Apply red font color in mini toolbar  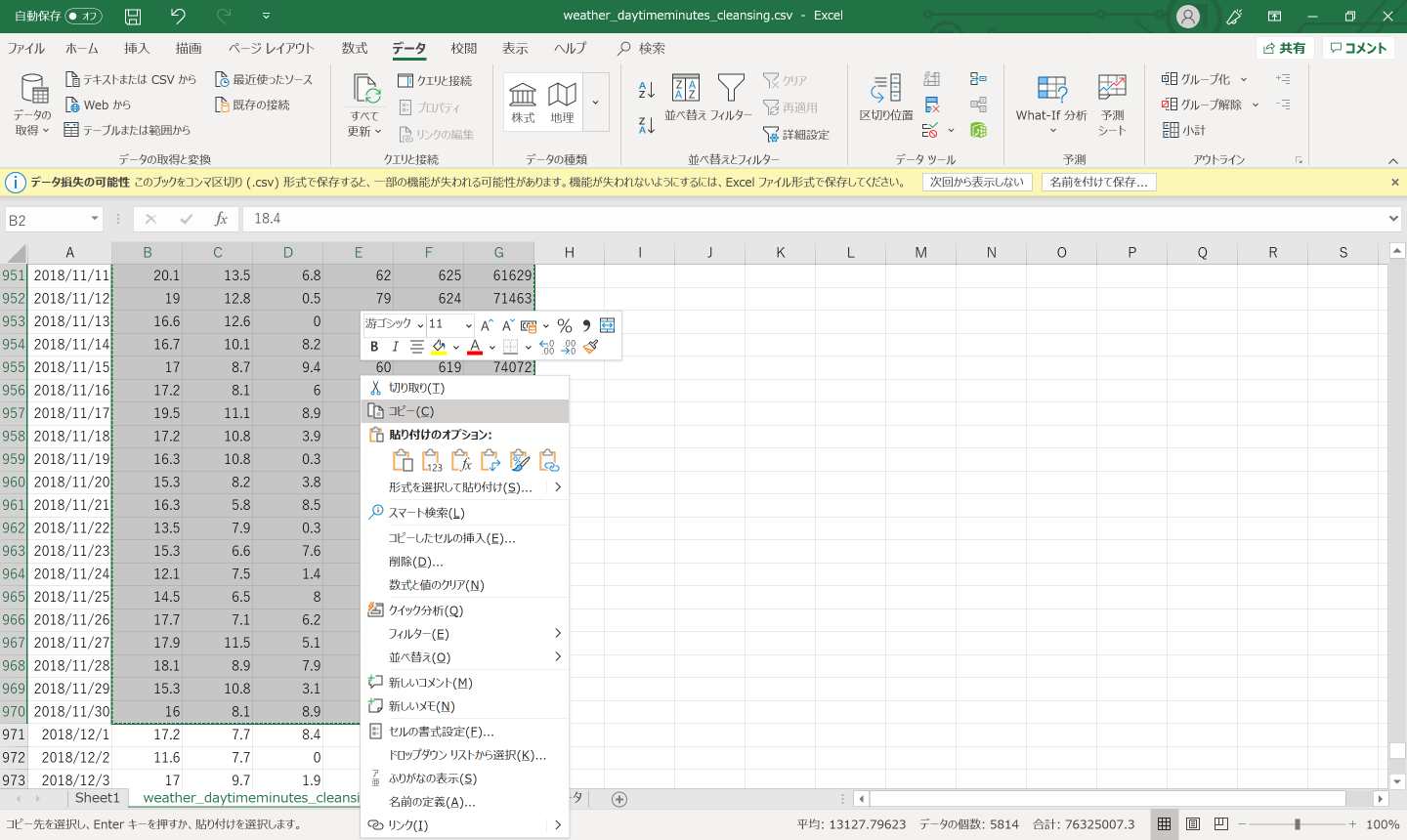coord(475,347)
